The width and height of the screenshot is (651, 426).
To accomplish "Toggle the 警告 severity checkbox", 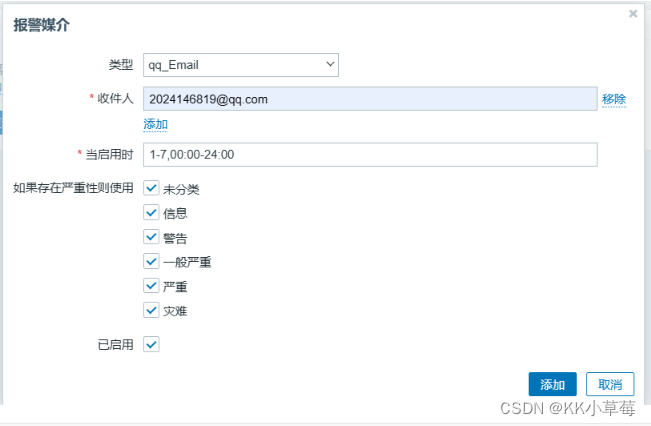I will coord(151,237).
